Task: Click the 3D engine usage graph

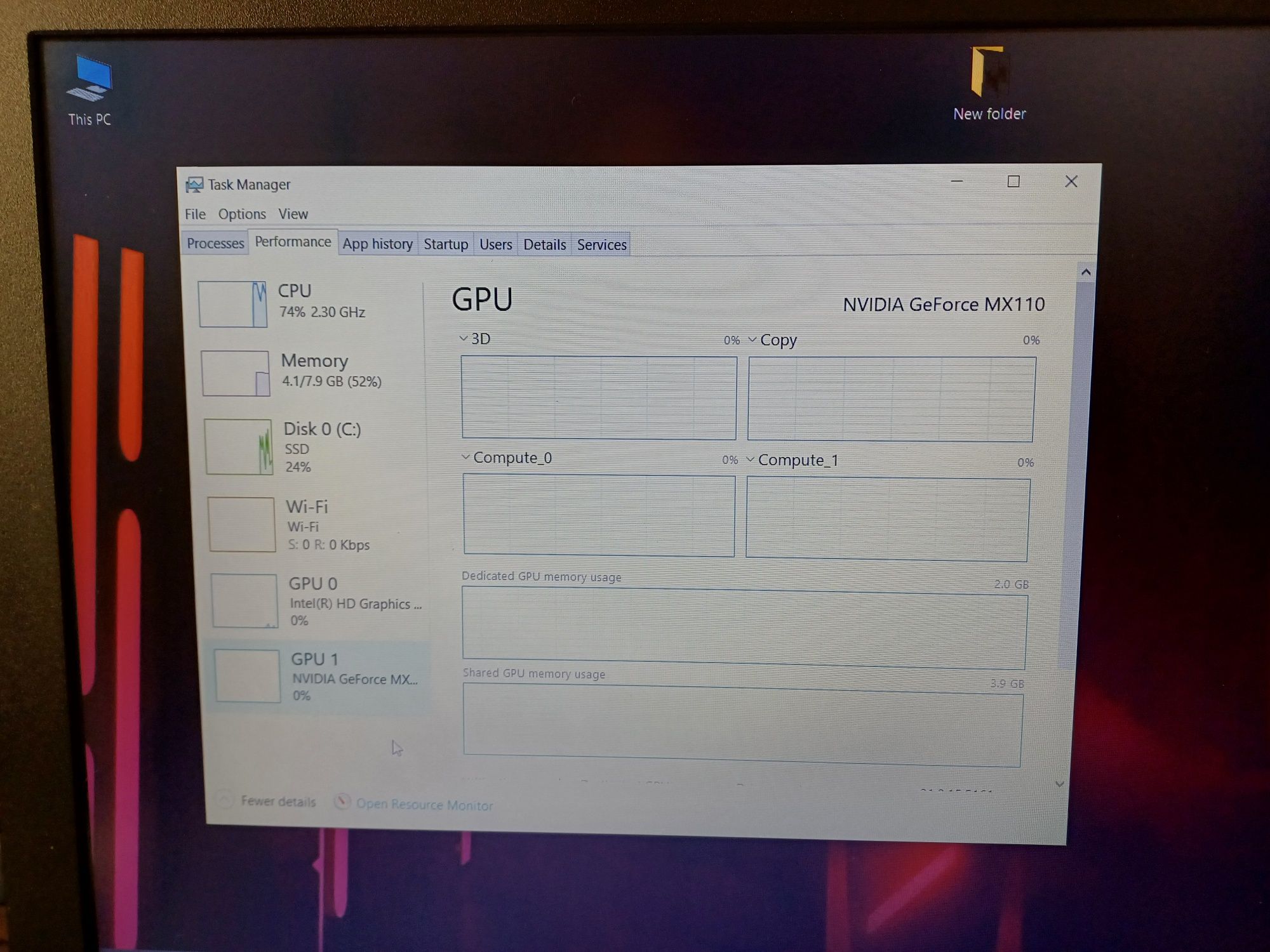Action: (599, 398)
